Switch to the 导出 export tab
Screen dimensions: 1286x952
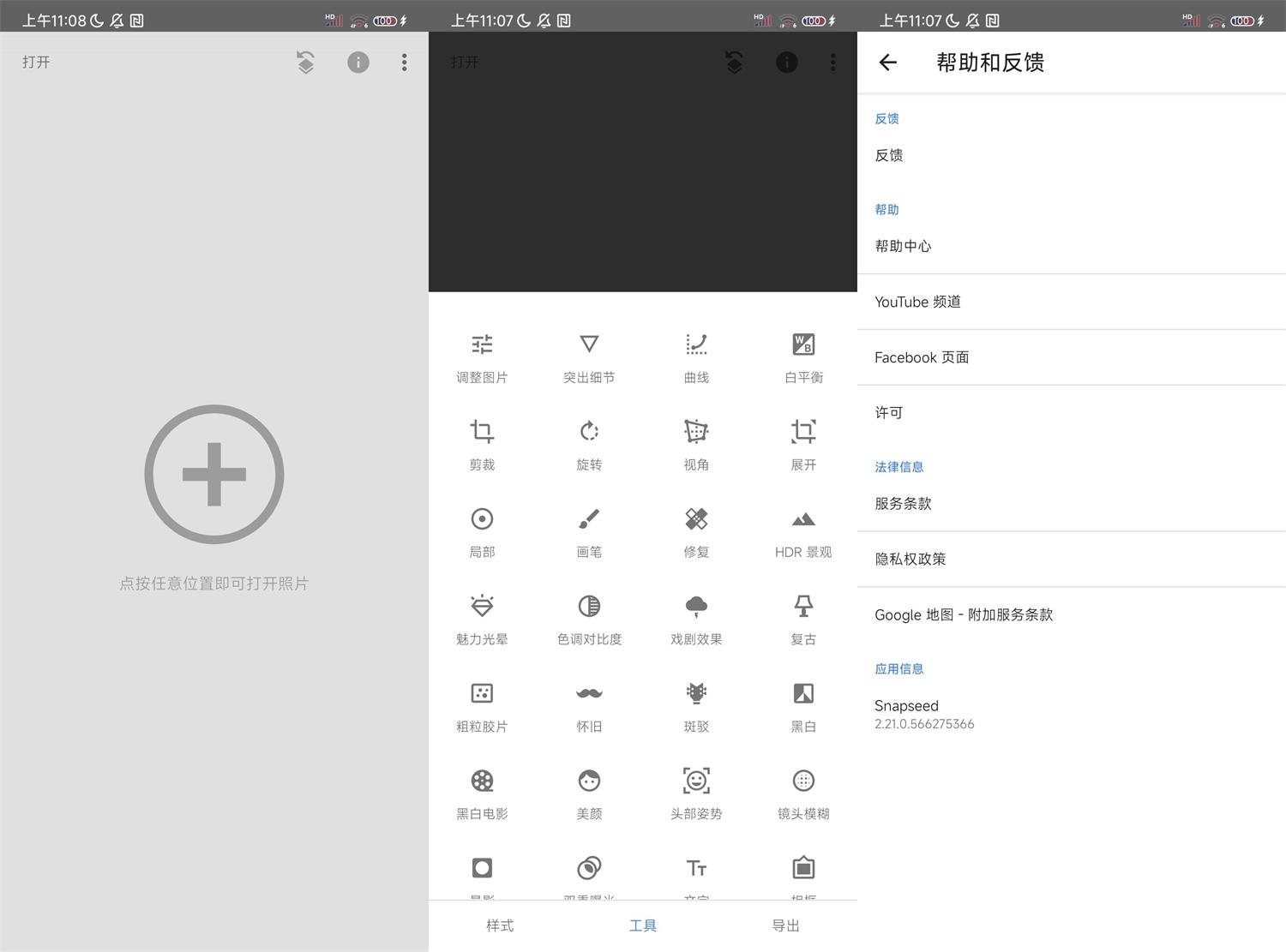785,925
